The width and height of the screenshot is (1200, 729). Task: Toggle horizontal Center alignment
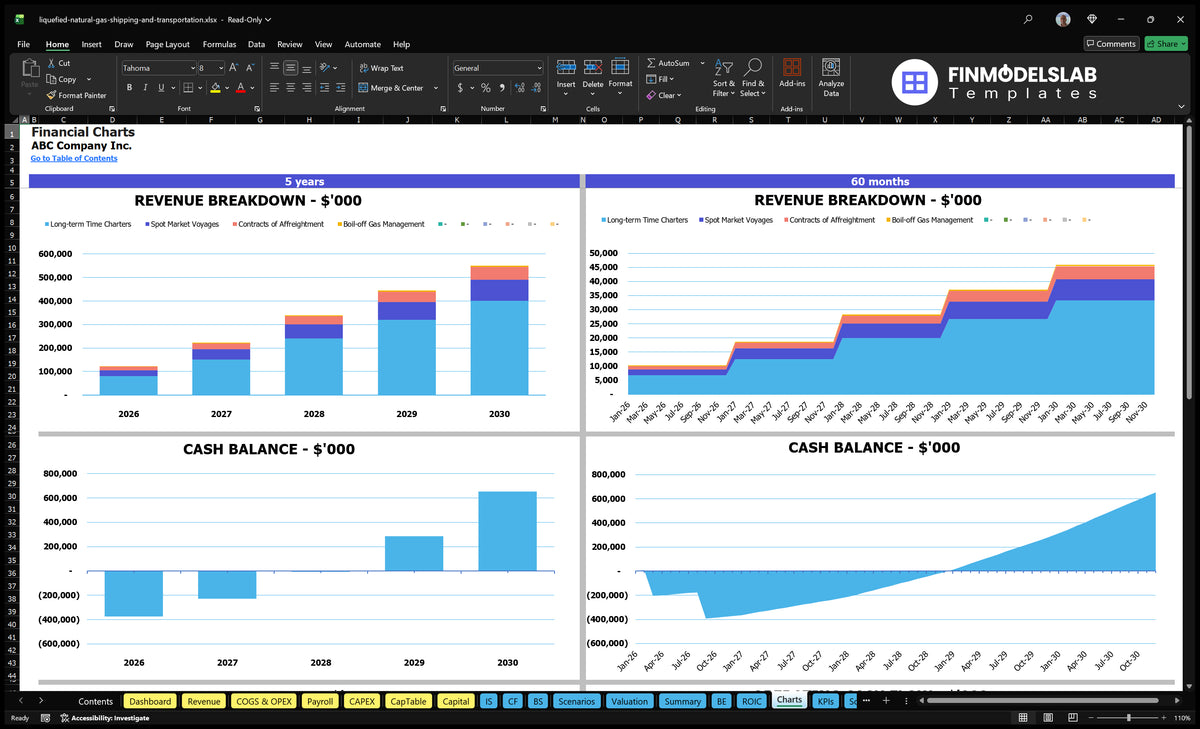[290, 88]
